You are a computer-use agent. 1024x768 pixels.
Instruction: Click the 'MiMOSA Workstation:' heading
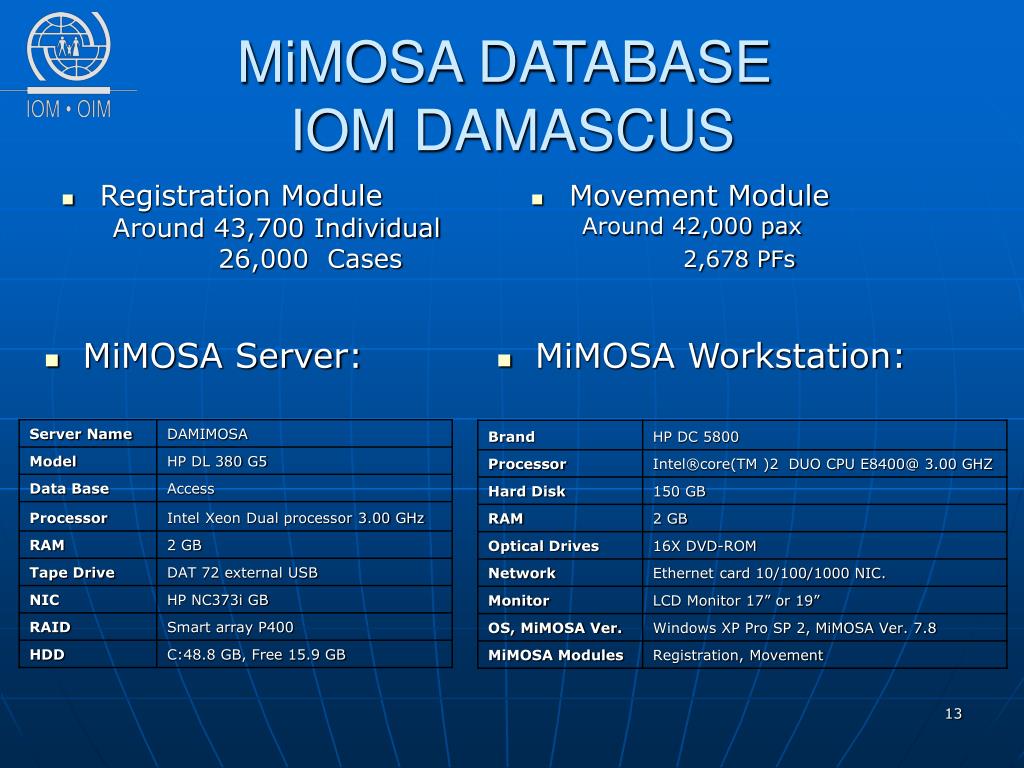(720, 356)
